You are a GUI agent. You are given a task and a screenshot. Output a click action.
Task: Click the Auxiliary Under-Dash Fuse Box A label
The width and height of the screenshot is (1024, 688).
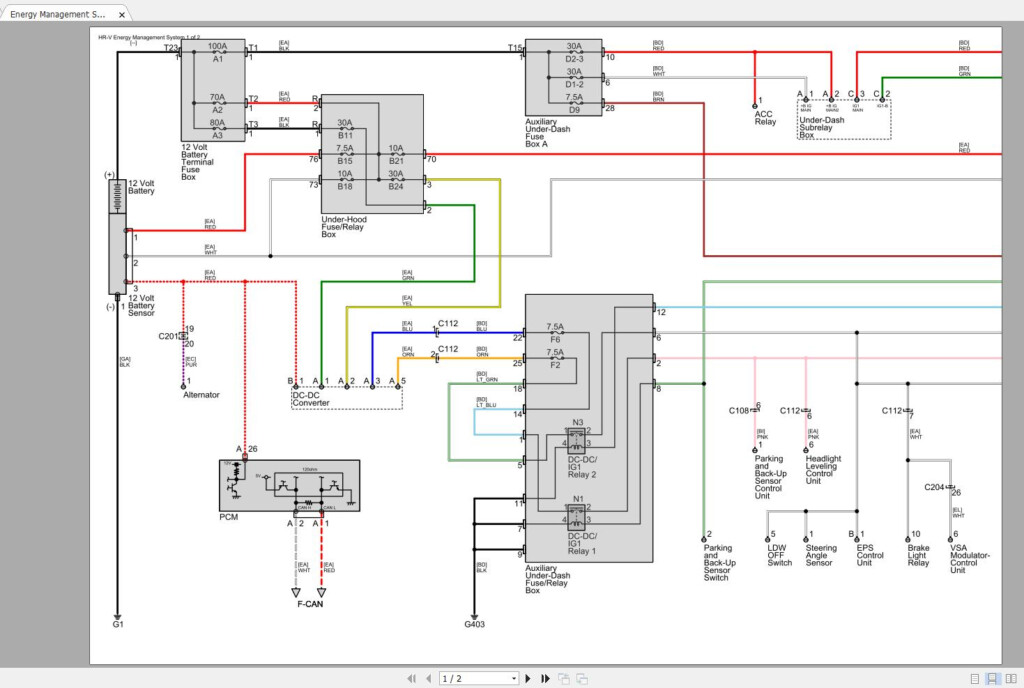(548, 133)
